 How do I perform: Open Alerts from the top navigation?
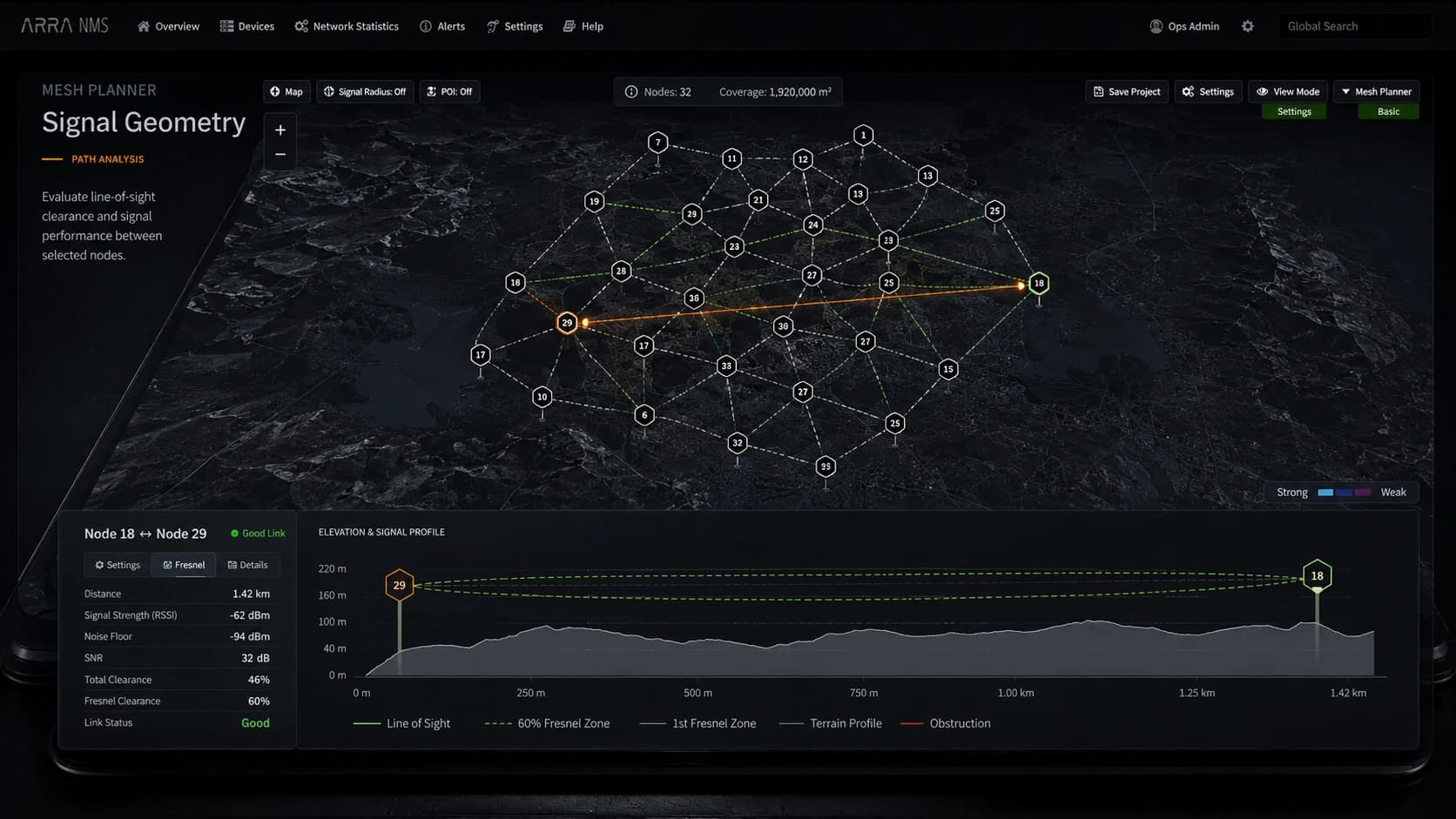[x=442, y=26]
